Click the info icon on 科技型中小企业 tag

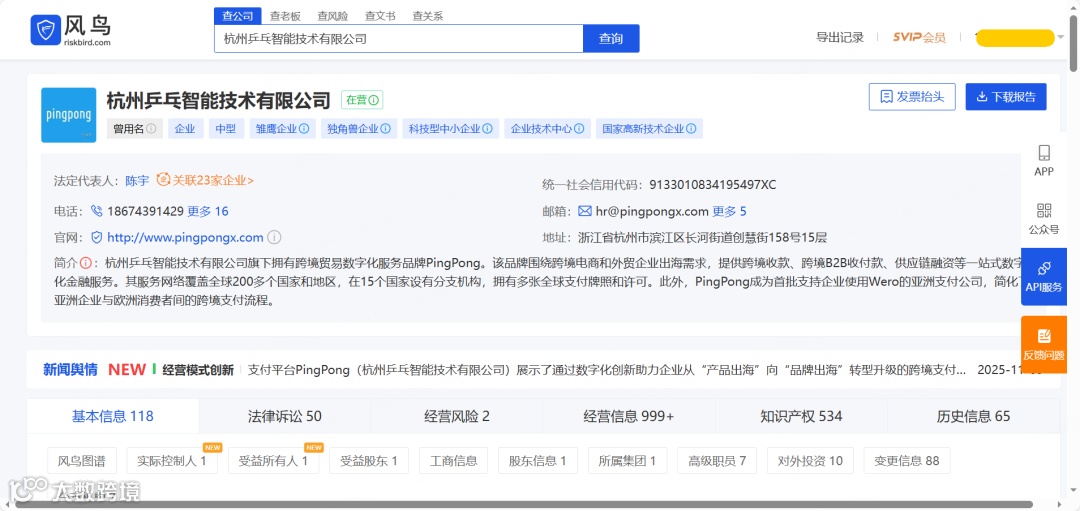click(x=488, y=129)
